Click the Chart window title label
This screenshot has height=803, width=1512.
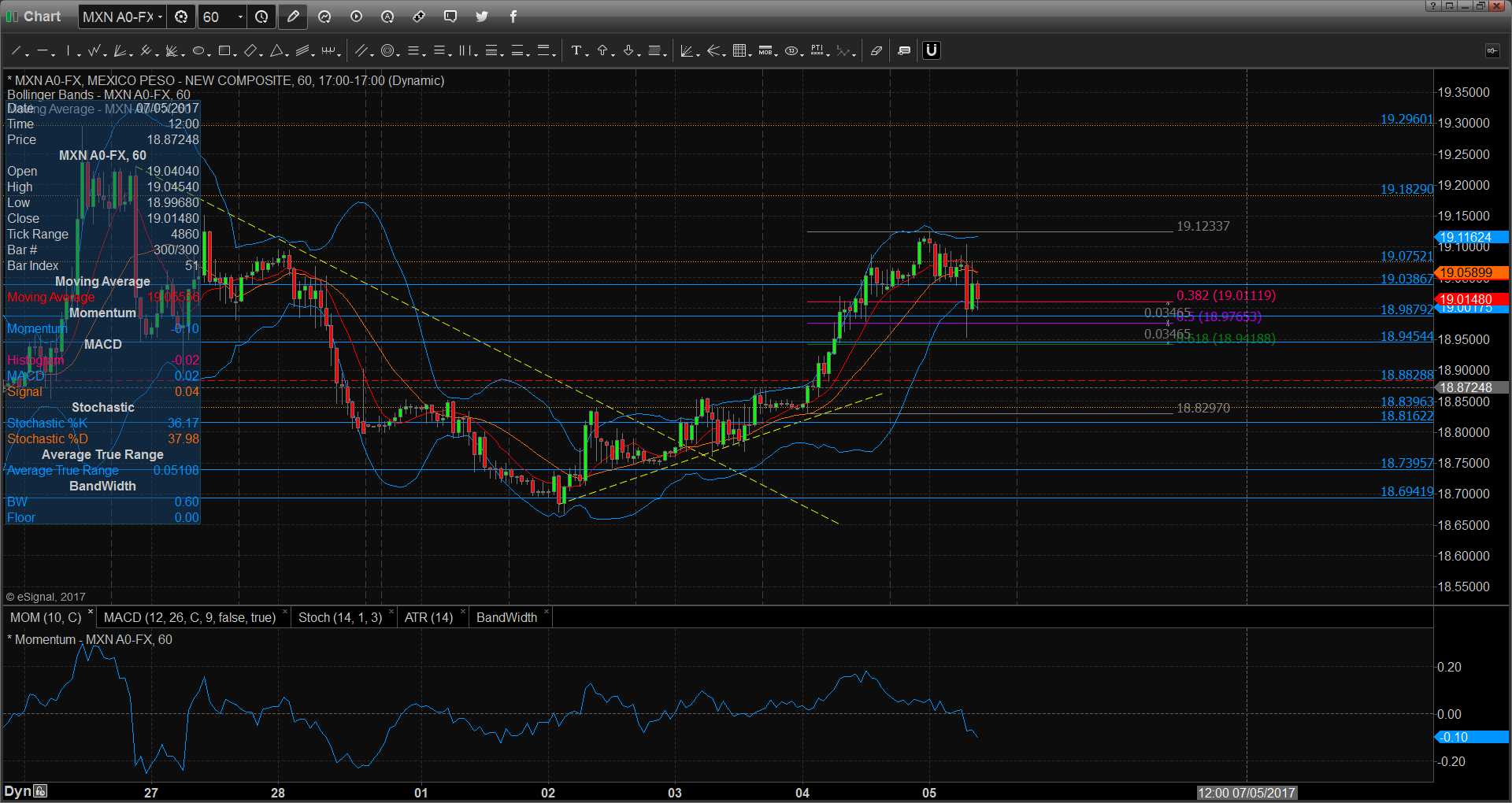tap(42, 17)
